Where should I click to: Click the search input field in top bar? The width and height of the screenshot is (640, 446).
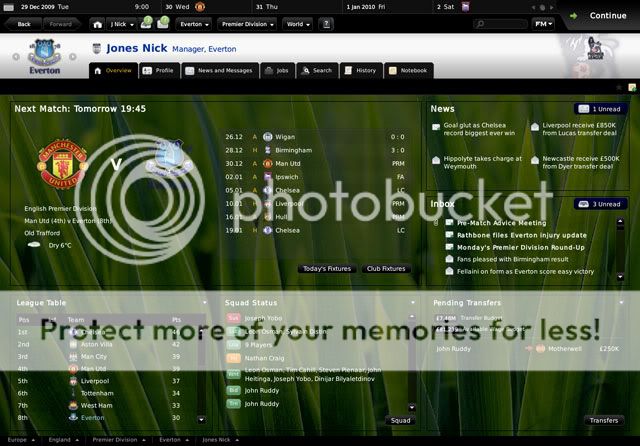pyautogui.click(x=500, y=23)
